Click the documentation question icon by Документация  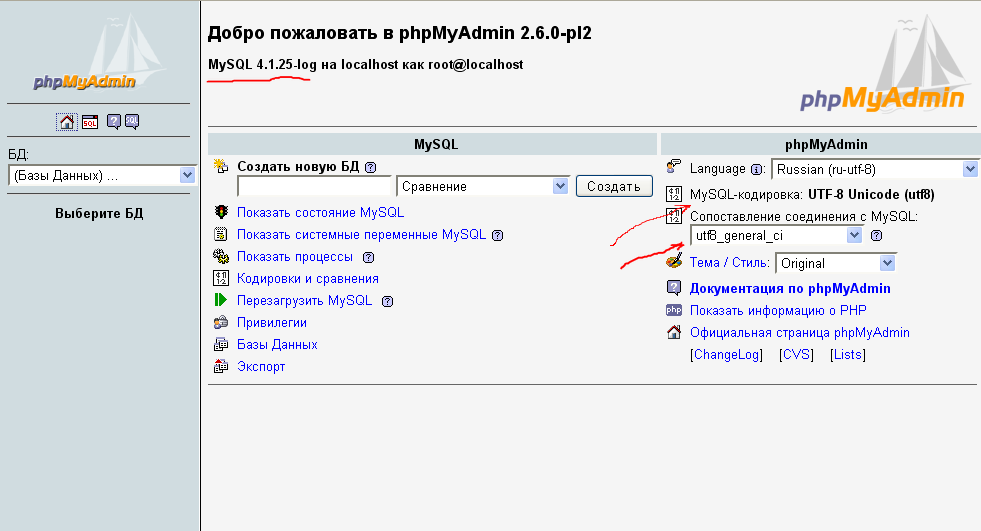pyautogui.click(x=674, y=288)
